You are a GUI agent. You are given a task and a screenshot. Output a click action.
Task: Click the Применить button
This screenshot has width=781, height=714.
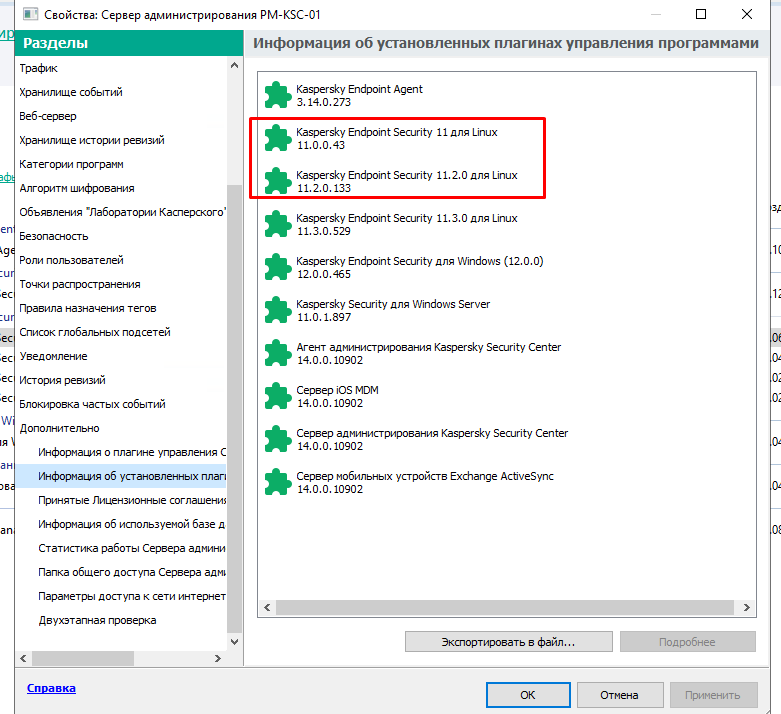point(713,695)
